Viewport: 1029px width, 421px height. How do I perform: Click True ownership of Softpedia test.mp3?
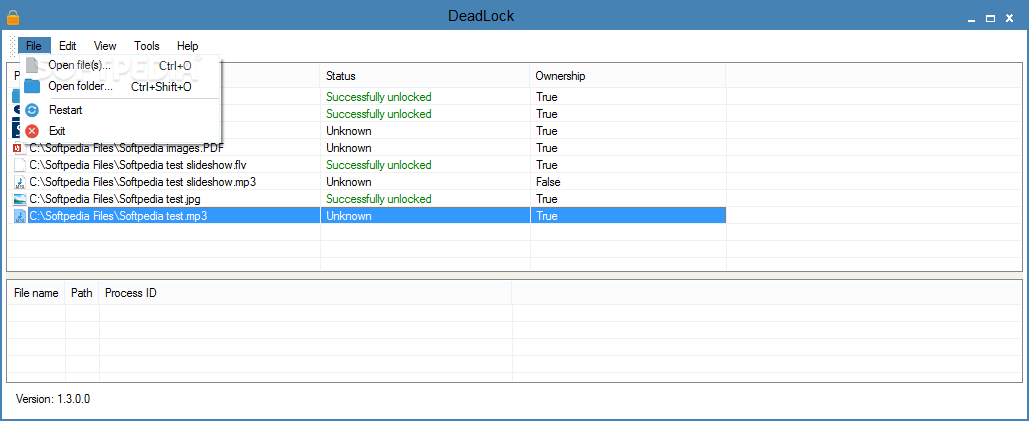(547, 216)
